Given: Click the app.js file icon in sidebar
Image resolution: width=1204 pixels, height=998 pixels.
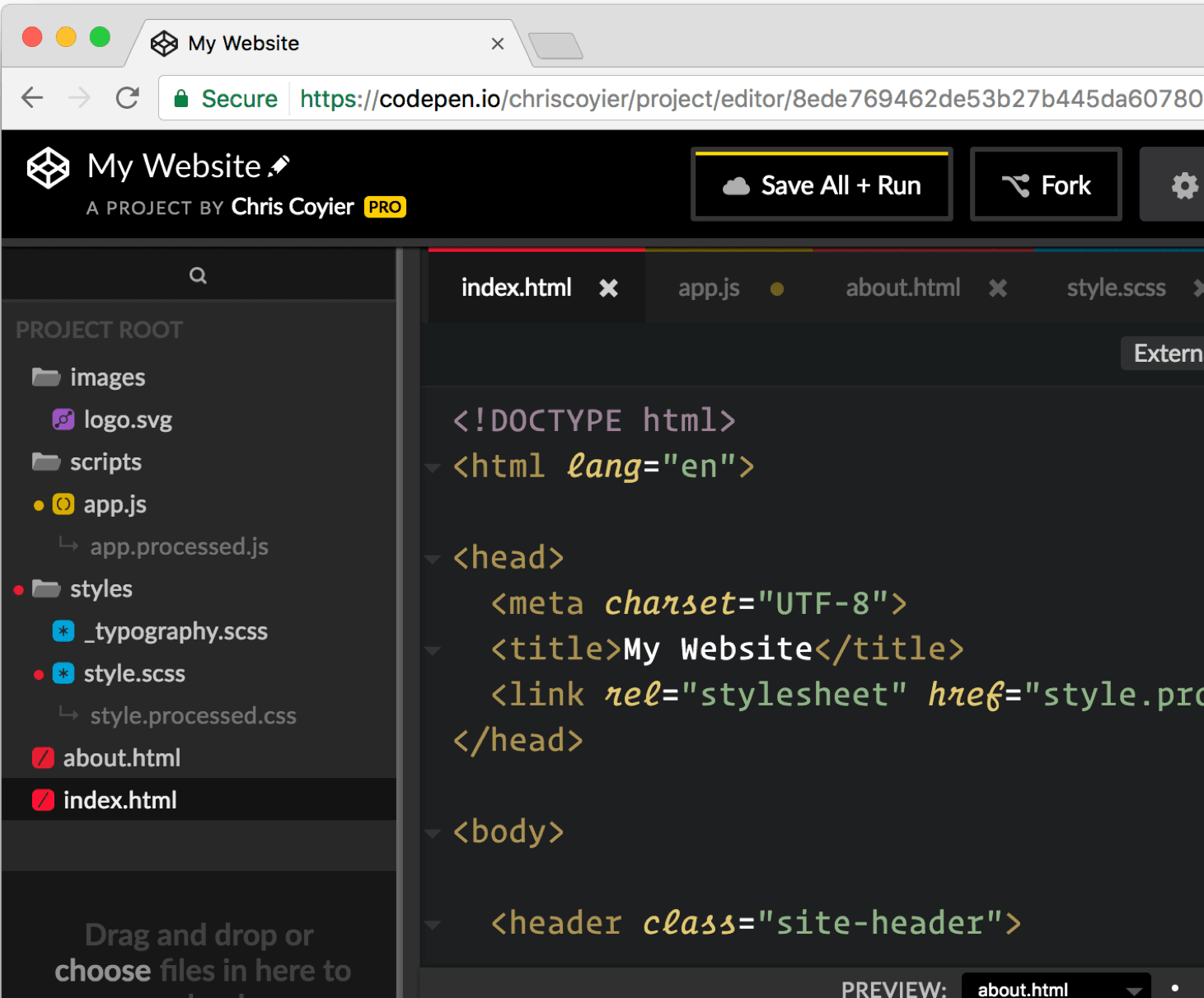Looking at the screenshot, I should pos(63,504).
